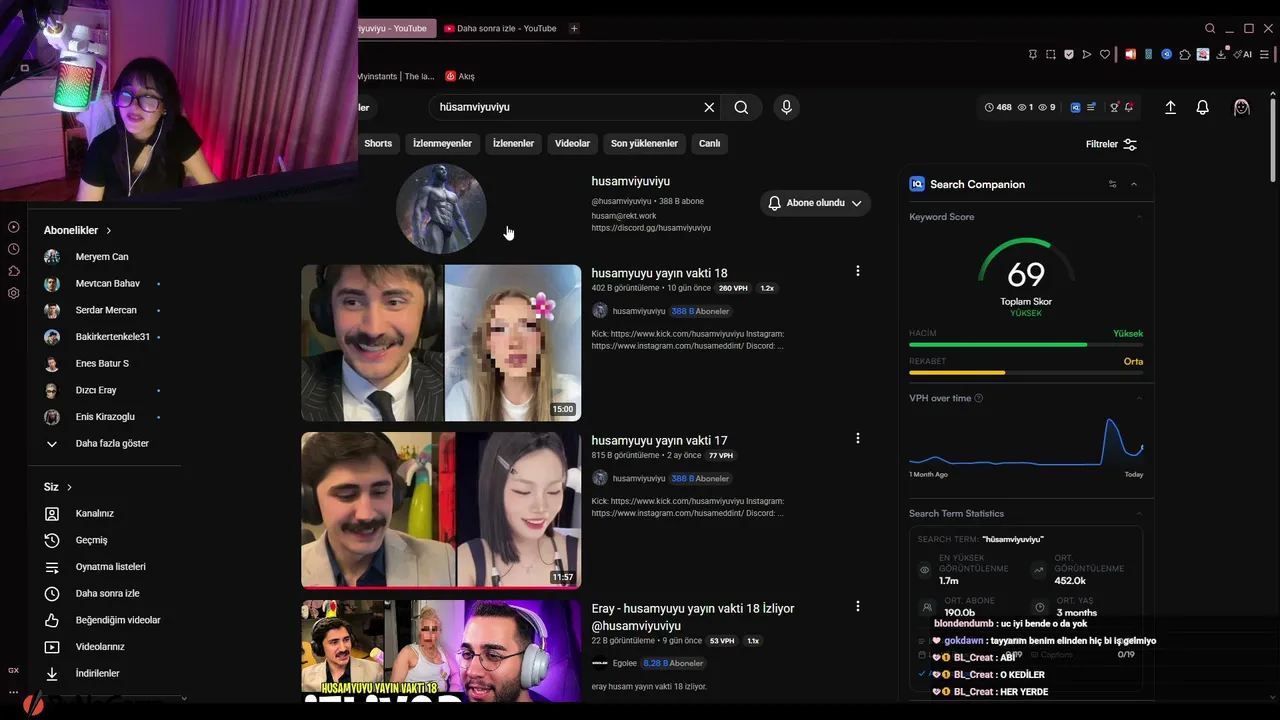
Task: Open the YouTube upload/create icon
Action: click(x=1170, y=107)
